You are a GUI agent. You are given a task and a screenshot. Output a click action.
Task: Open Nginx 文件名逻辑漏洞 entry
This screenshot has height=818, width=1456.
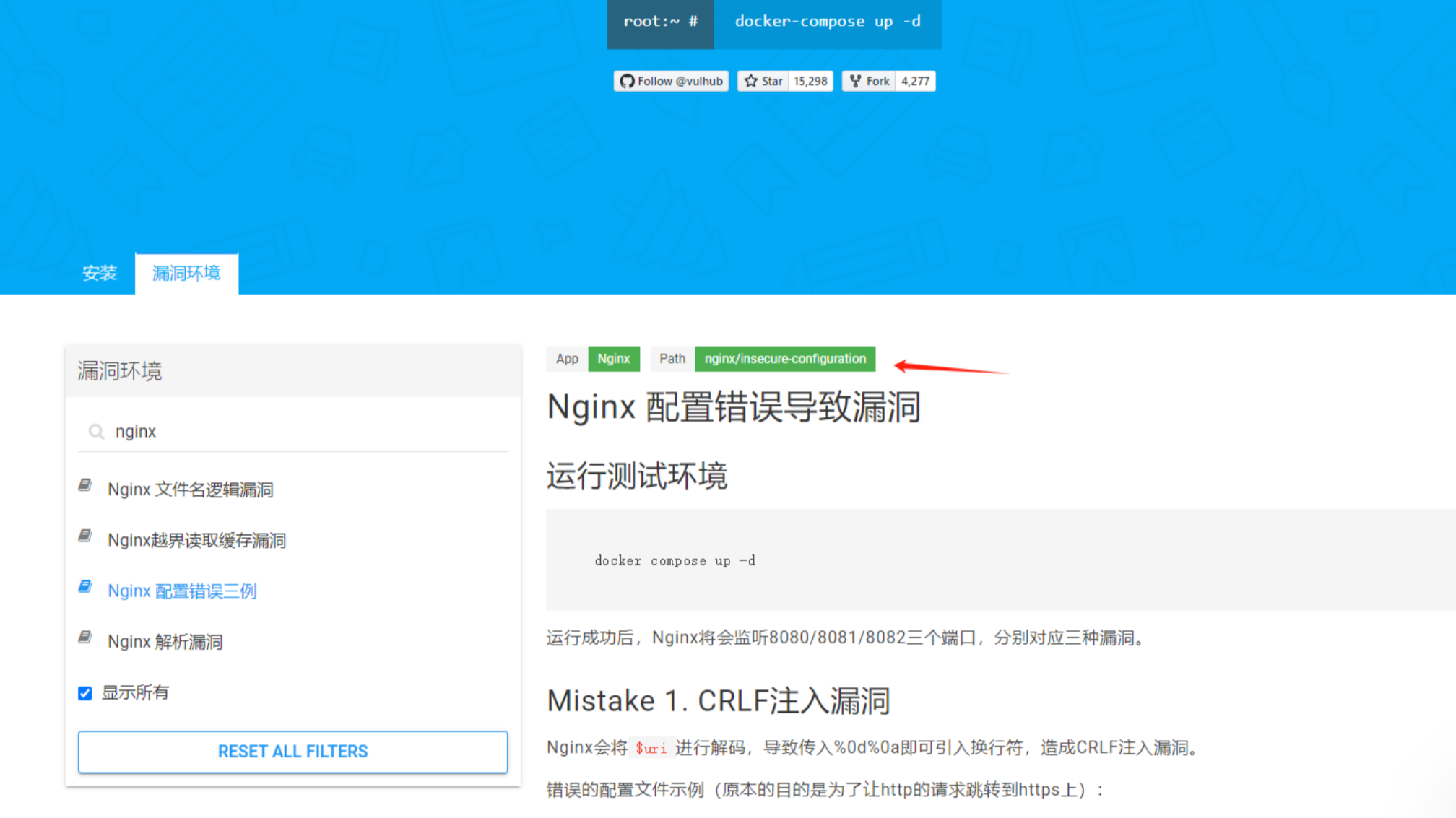[x=190, y=490]
